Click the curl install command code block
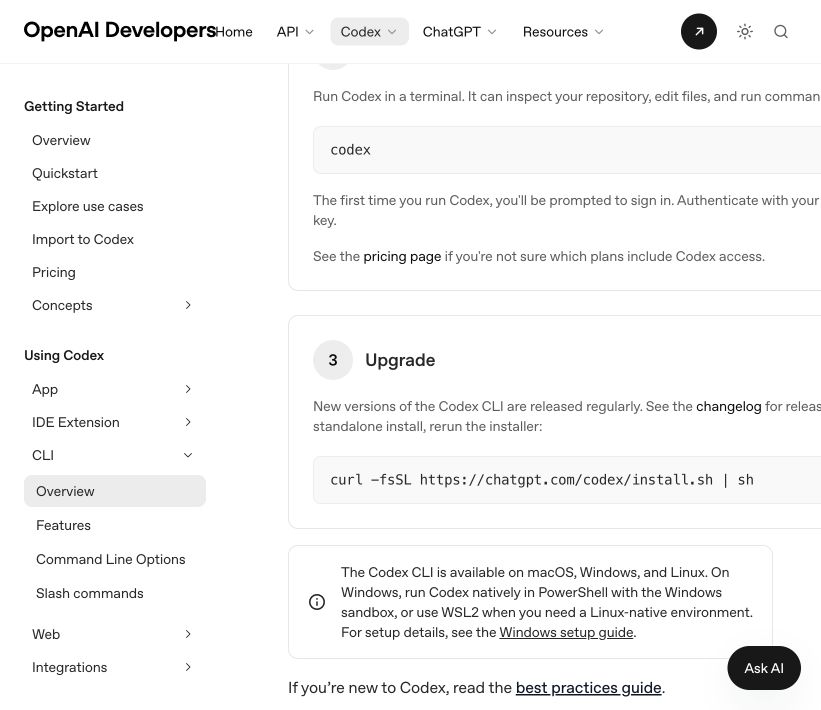Screen dimensions: 821x710 tap(567, 480)
